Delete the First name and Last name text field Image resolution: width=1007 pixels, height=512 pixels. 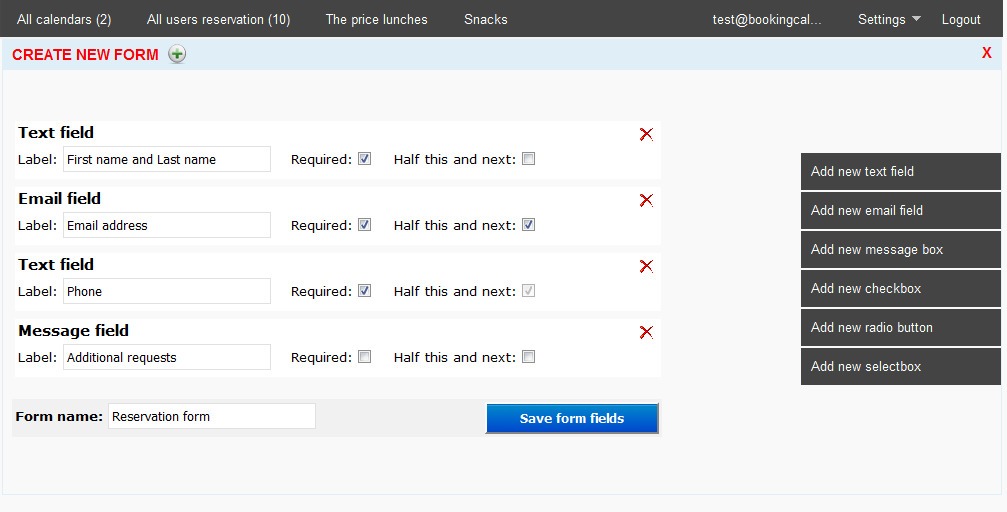pos(646,134)
